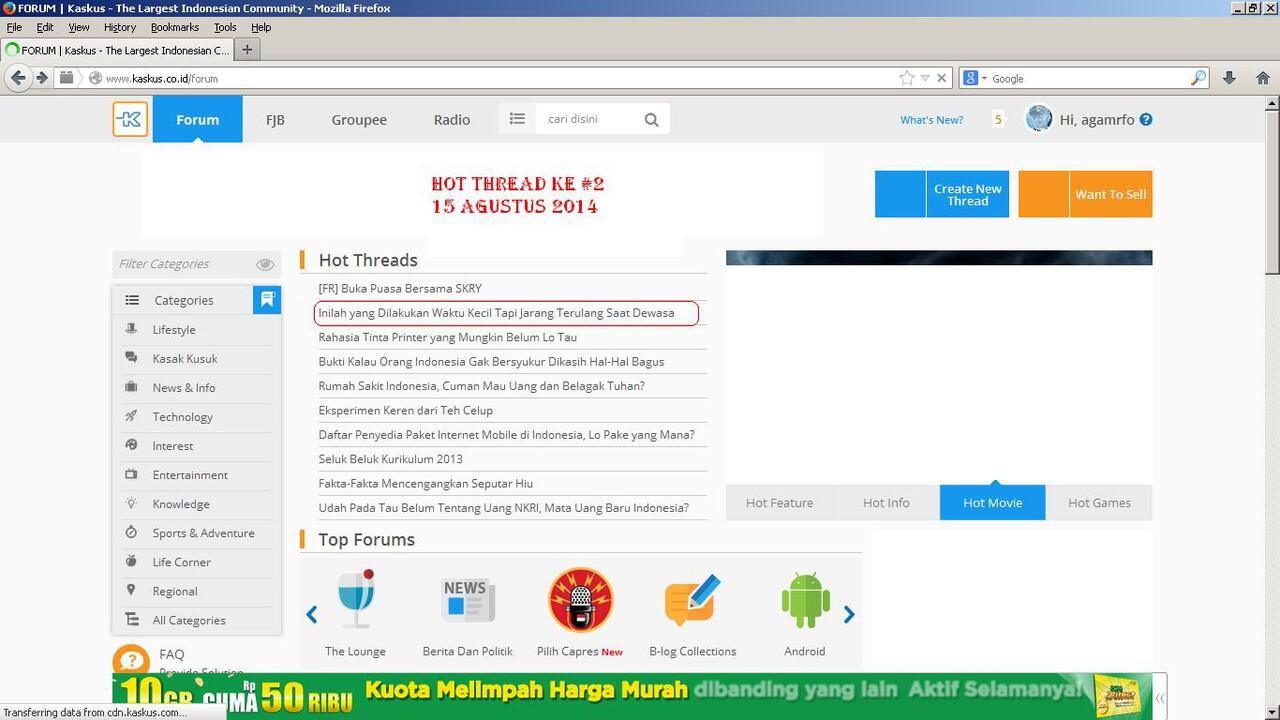Screen dimensions: 1280x720
Task: Click the browser Forward arrow button
Action: (x=42, y=78)
